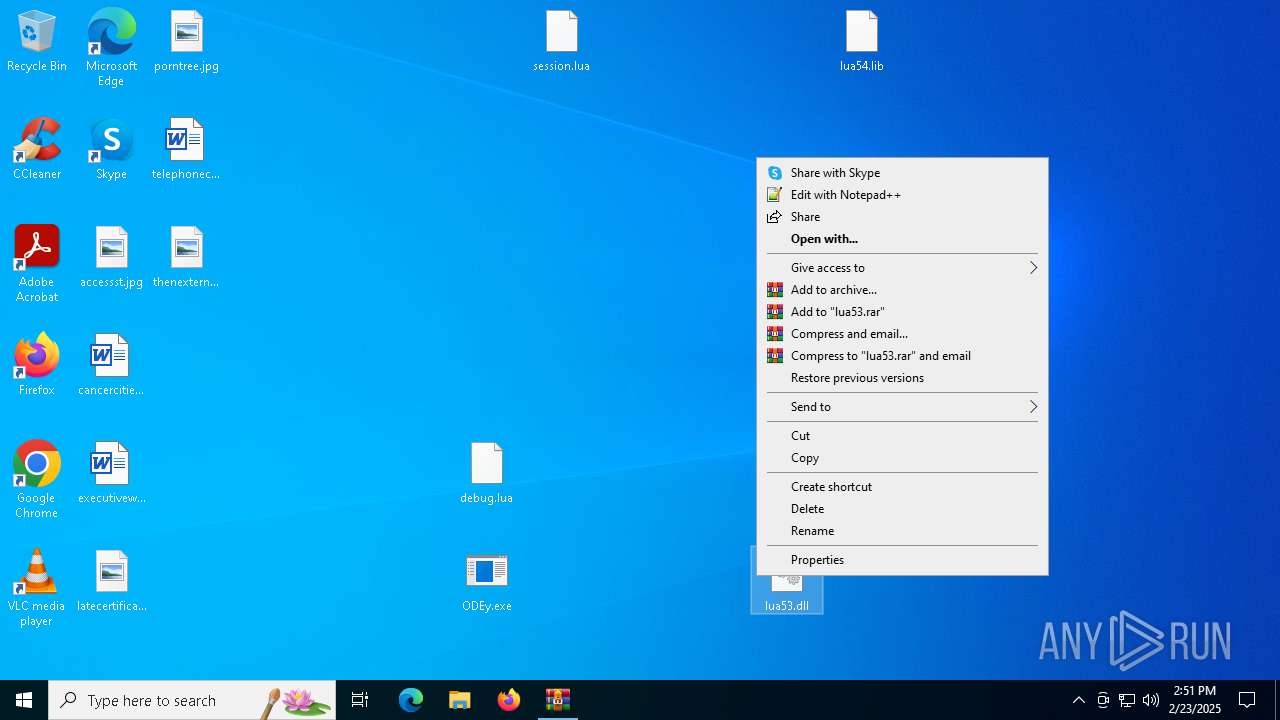Select the porntree.jpg image file

(x=186, y=42)
